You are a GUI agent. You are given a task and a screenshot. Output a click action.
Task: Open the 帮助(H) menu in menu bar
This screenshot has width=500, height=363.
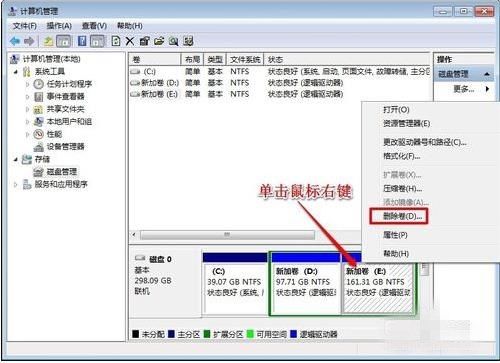tap(130, 26)
